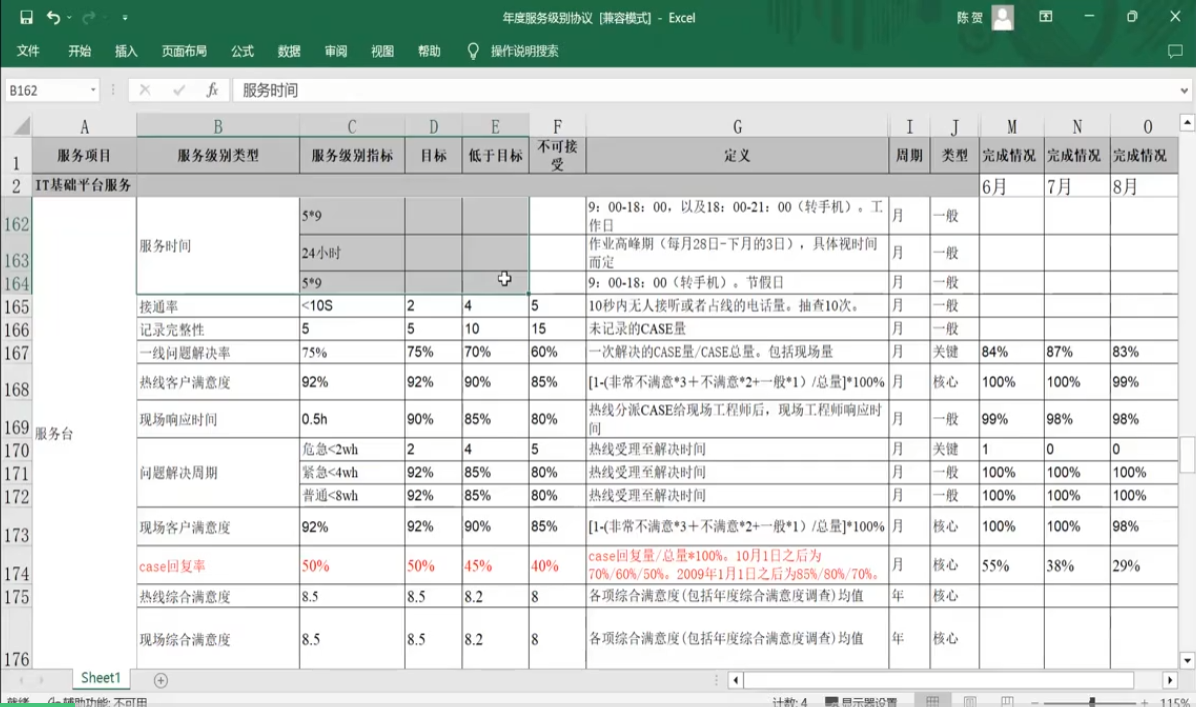Click horizontal scrollbar right arrow
1196x707 pixels.
coord(1170,680)
